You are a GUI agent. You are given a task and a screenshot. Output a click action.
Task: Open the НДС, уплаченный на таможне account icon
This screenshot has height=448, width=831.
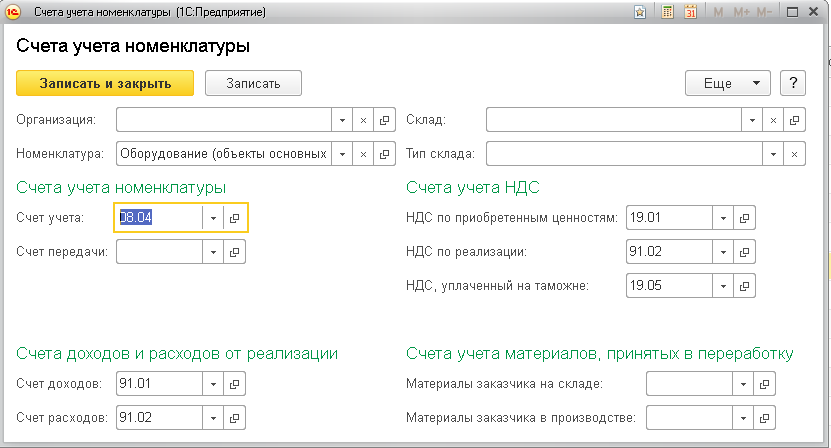coord(744,286)
